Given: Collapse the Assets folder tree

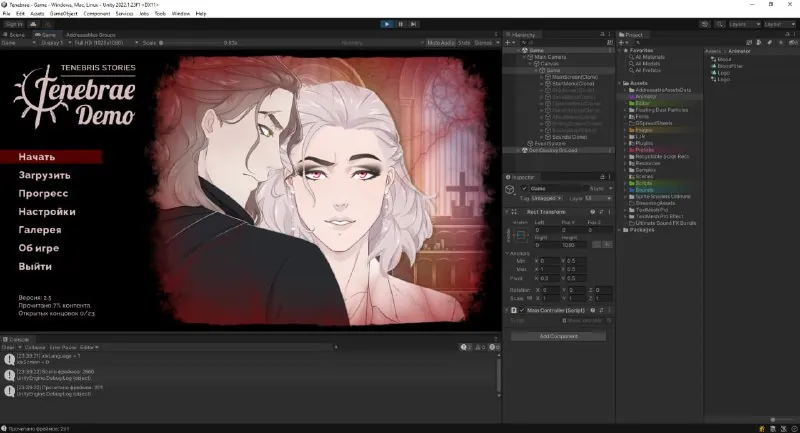Looking at the screenshot, I should [x=620, y=83].
